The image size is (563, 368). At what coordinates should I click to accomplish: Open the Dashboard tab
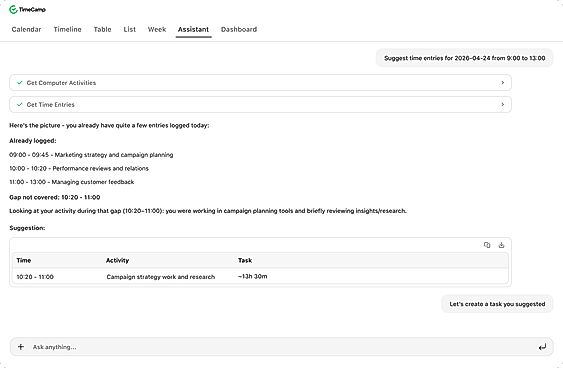239,29
